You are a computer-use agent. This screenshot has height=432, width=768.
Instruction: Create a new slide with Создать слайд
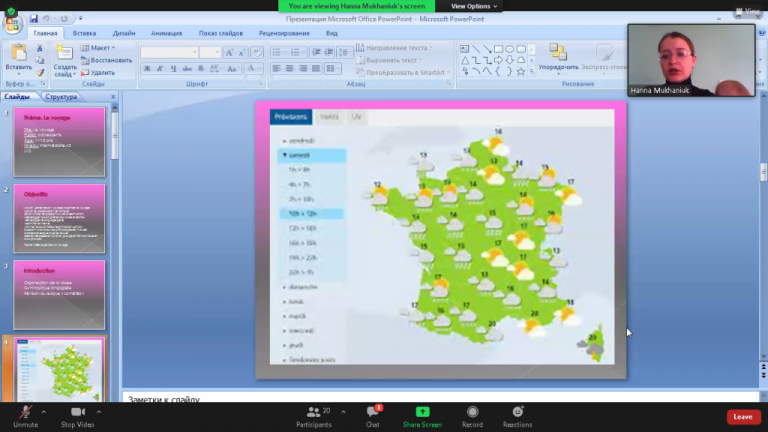(64, 60)
